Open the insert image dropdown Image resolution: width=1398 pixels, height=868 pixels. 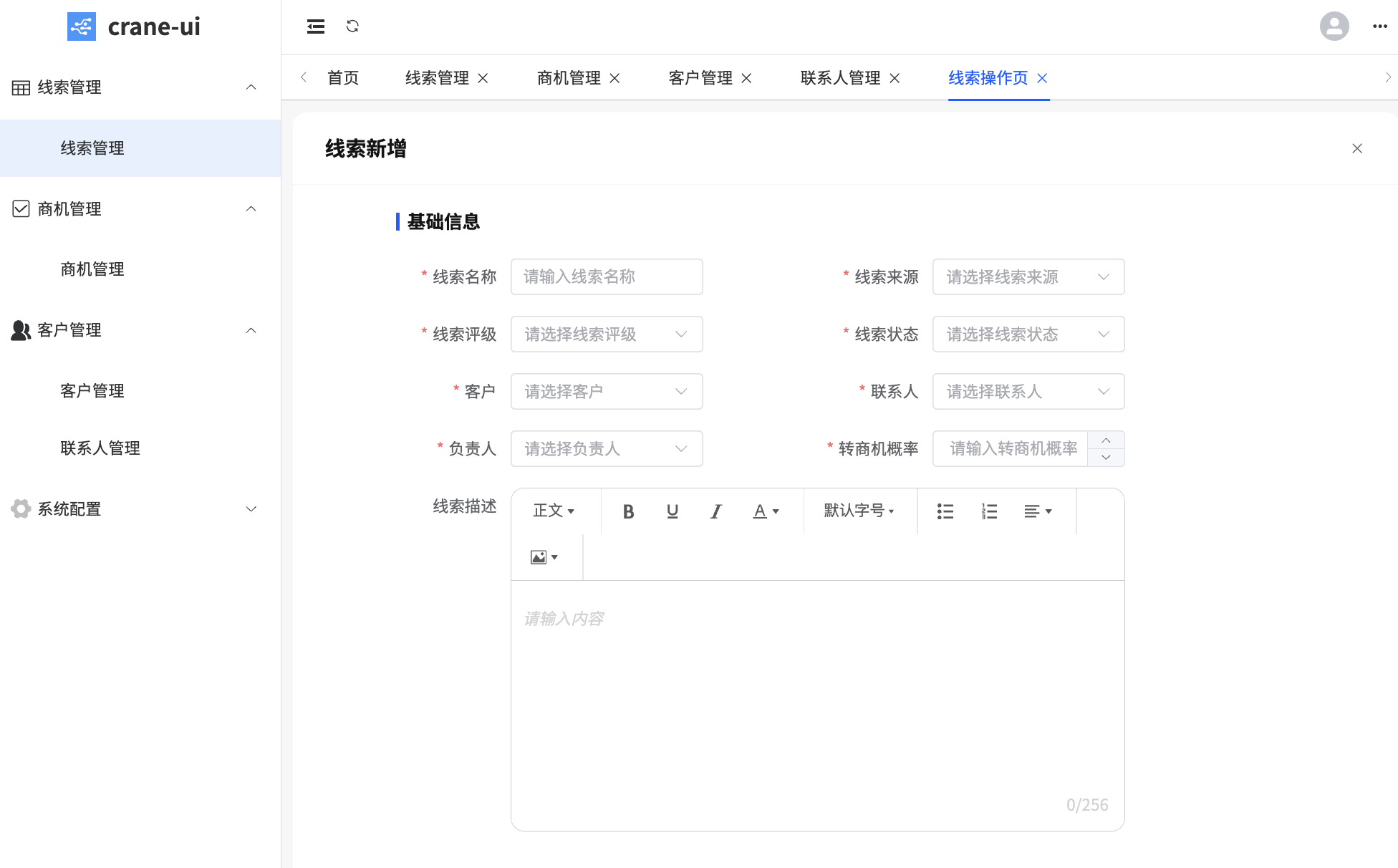click(544, 557)
